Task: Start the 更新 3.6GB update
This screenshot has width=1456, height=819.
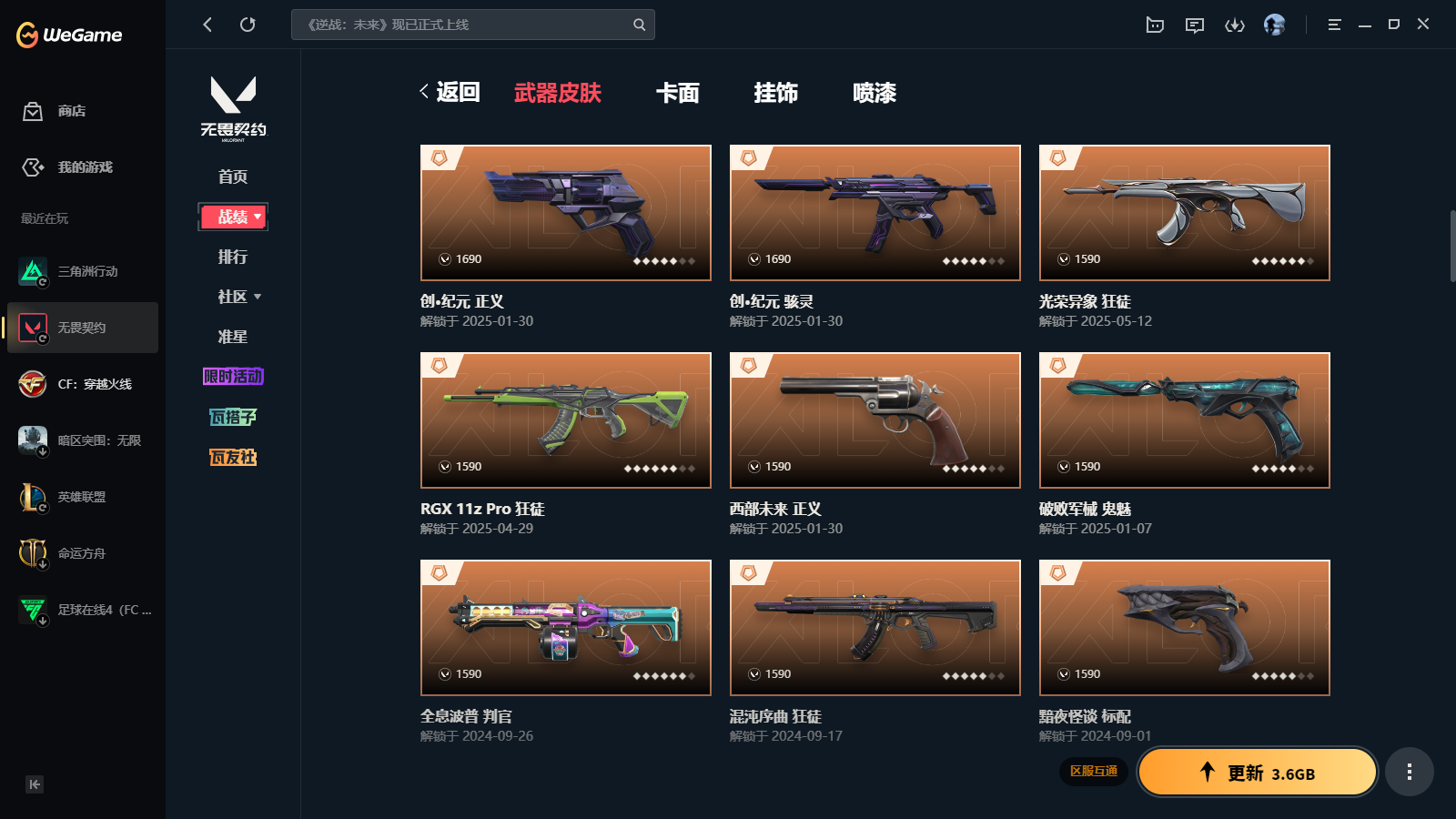Action: pos(1257,772)
